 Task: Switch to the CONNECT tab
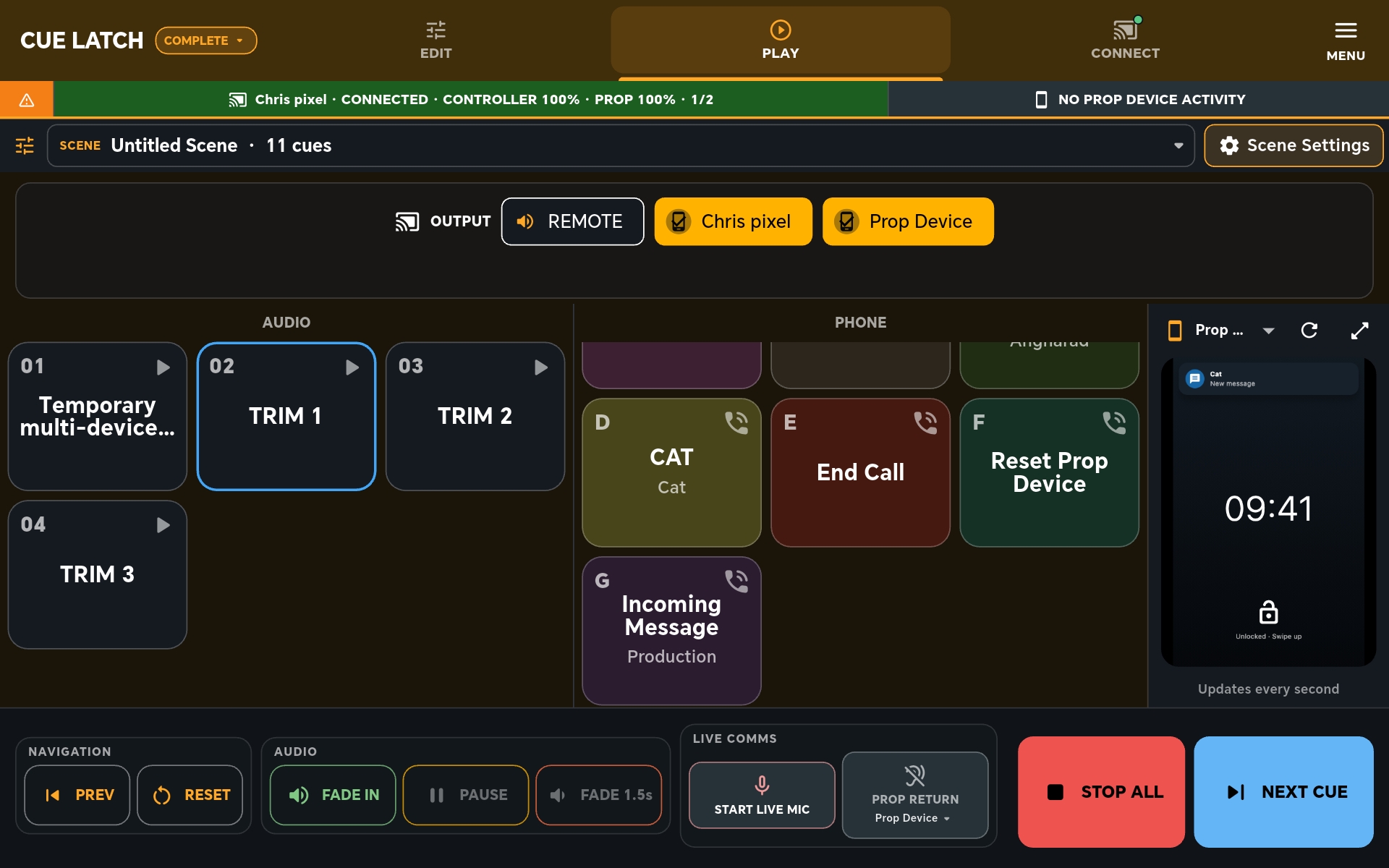1125,41
